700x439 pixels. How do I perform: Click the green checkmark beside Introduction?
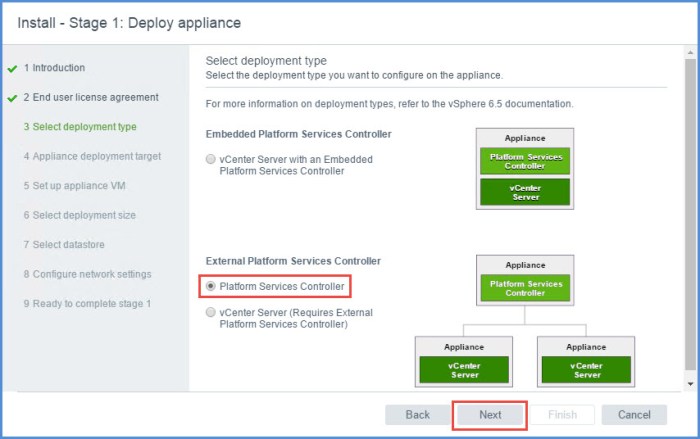[x=12, y=69]
